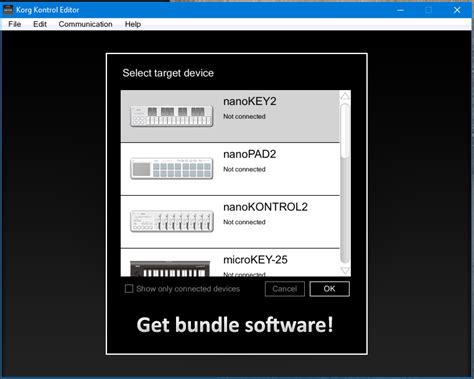This screenshot has width=474, height=379.
Task: Click the Korg Kontrol Editor app icon
Action: click(x=8, y=10)
